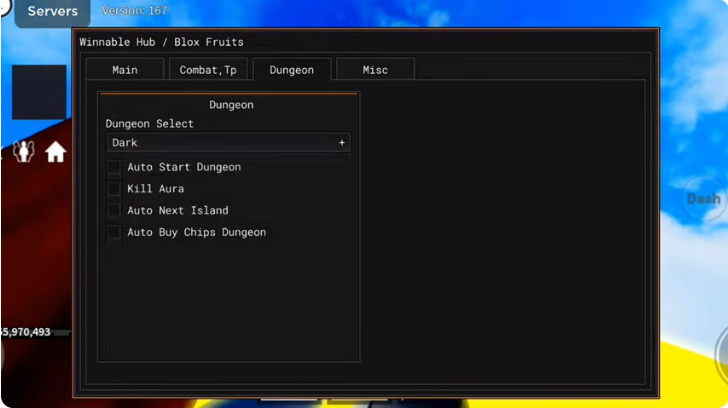The image size is (728, 408).
Task: Click the 5,970,493 money counter
Action: (x=25, y=332)
